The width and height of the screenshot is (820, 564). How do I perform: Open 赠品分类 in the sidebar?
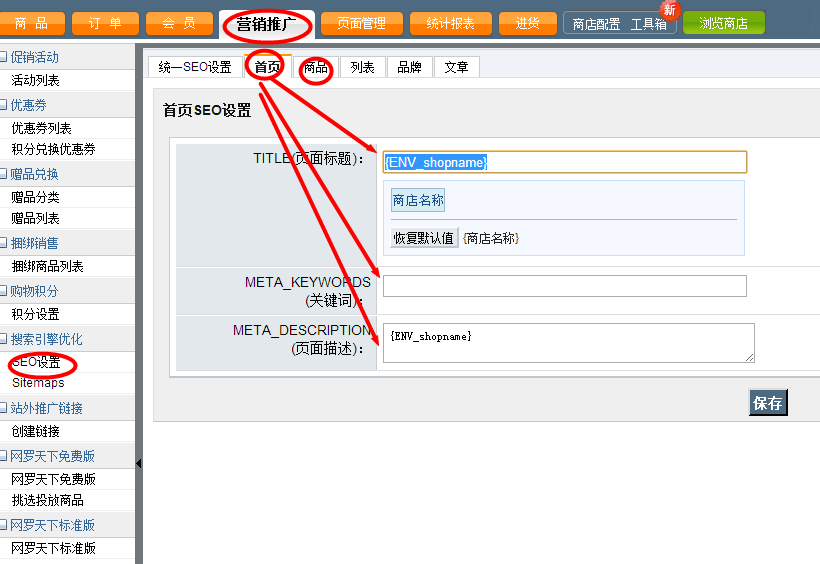click(36, 197)
